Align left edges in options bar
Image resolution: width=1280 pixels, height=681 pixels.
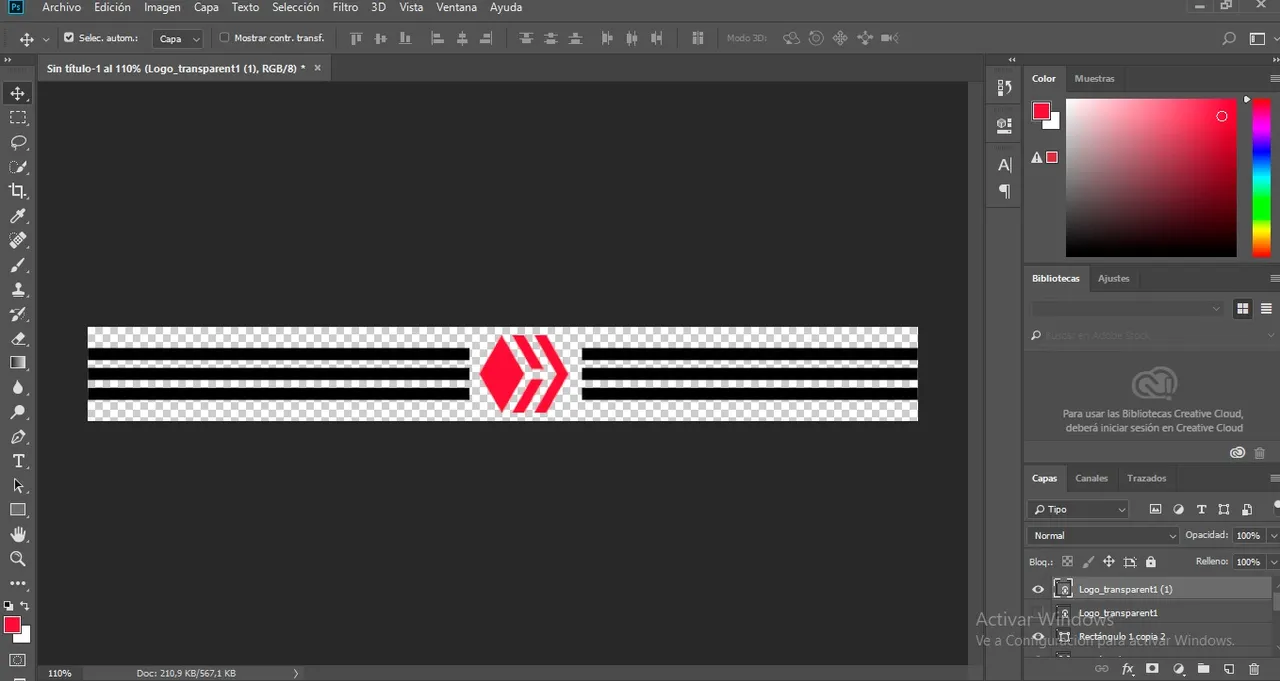tap(437, 39)
